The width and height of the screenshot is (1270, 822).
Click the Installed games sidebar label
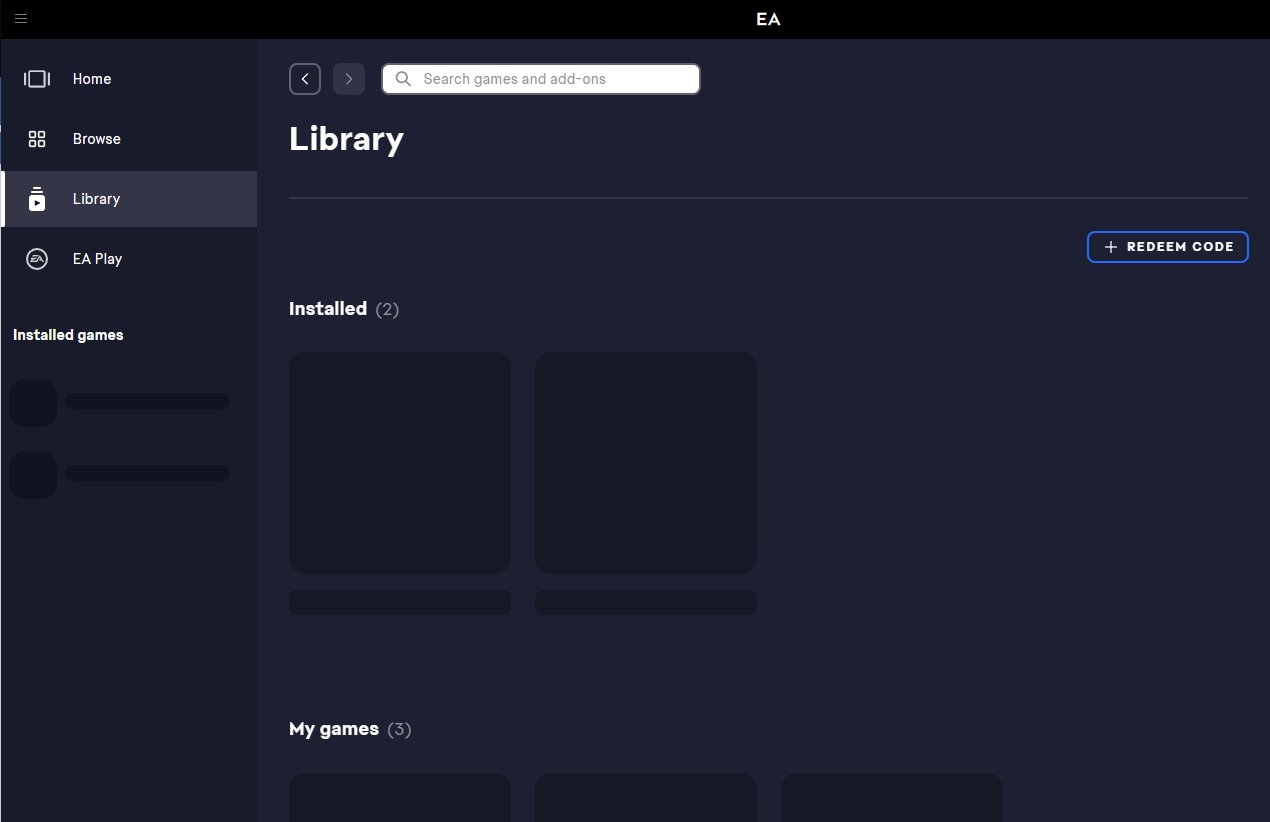click(68, 335)
